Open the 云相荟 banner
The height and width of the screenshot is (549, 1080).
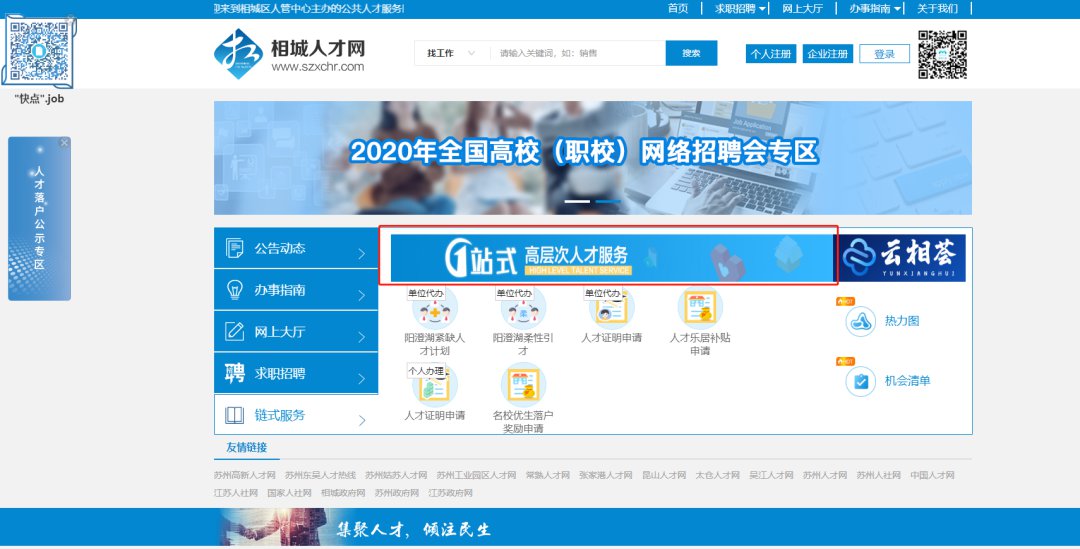(x=902, y=258)
